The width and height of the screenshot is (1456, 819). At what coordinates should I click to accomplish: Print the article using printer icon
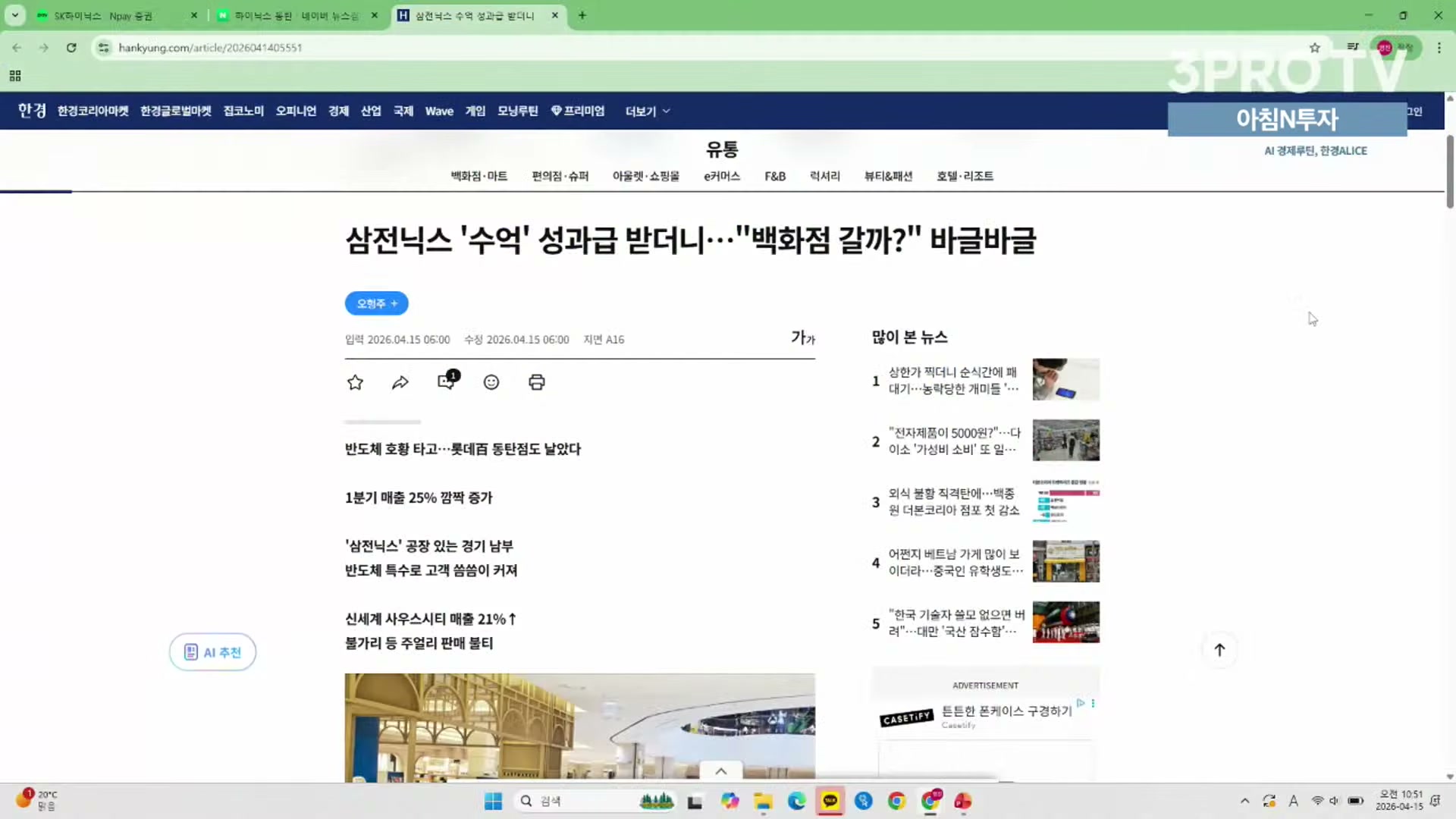537,382
